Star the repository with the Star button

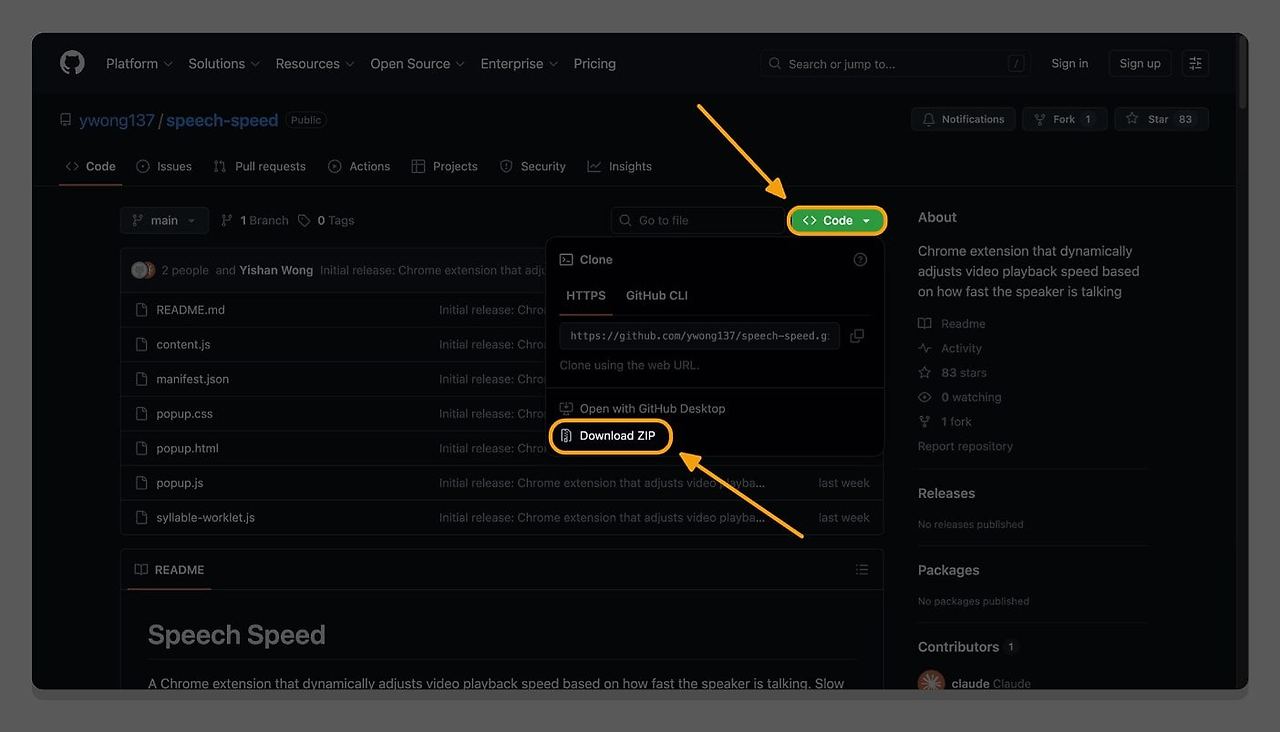1161,119
